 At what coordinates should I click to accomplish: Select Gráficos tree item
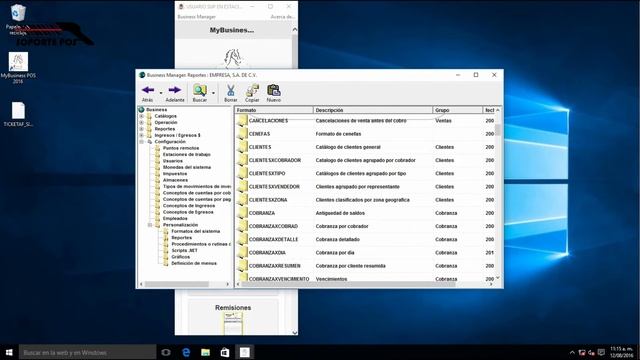180,257
